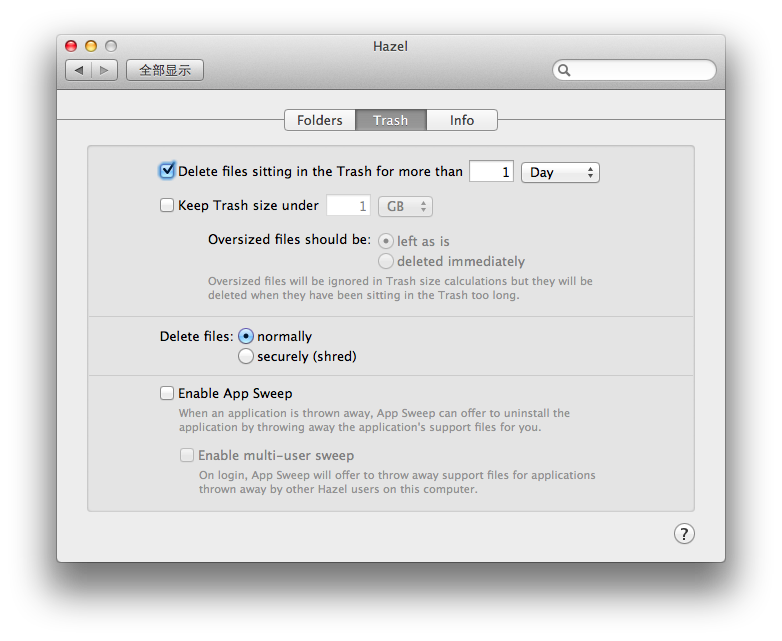Minimize the Hazel window with yellow button
The height and width of the screenshot is (641, 782).
91,46
